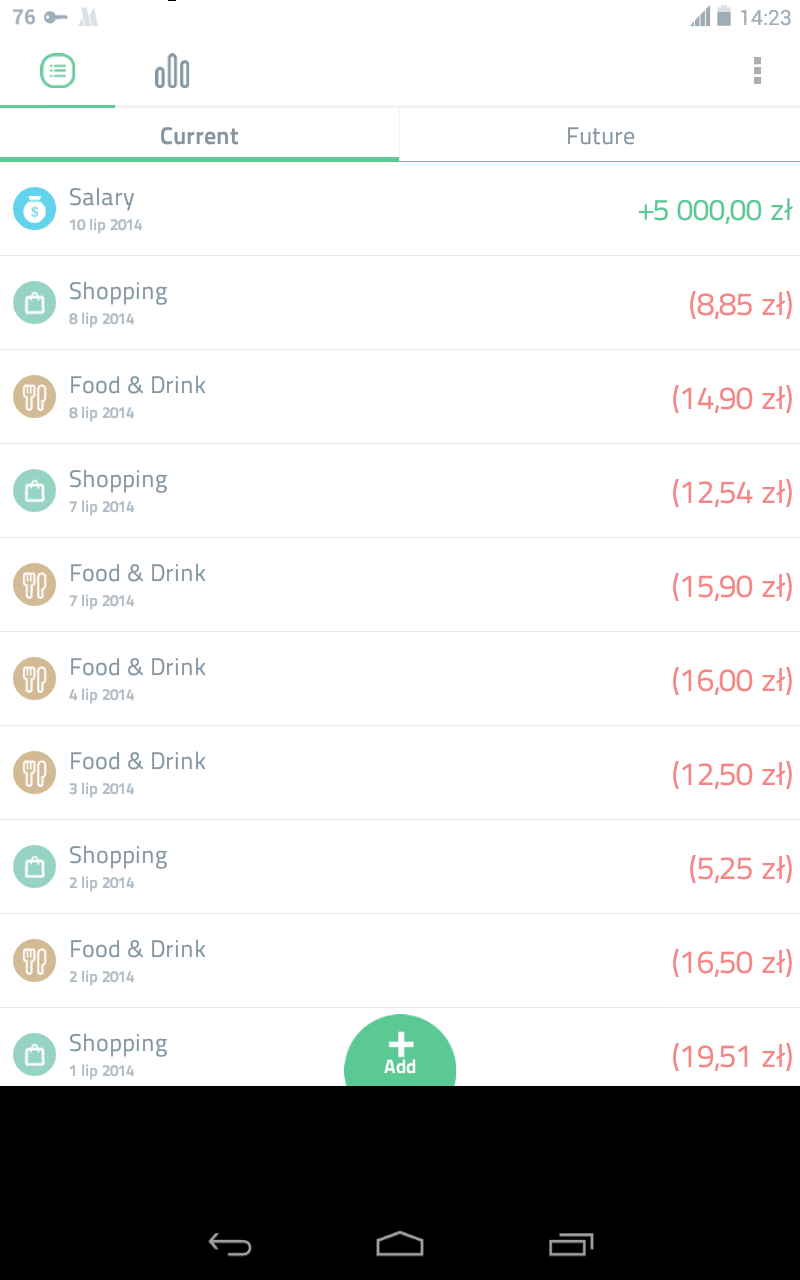Switch to the Current tab

point(199,136)
